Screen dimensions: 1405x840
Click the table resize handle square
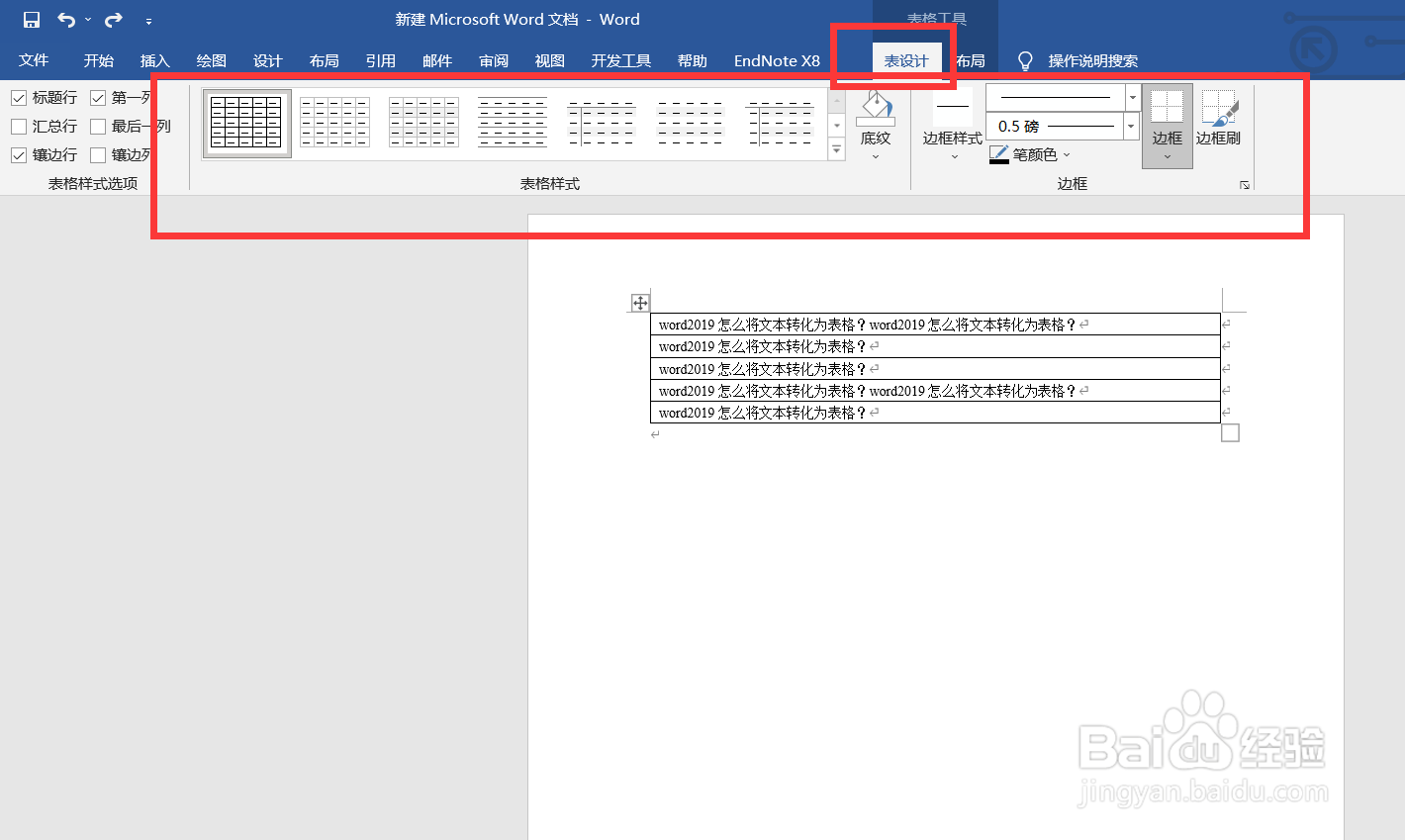pyautogui.click(x=1230, y=432)
